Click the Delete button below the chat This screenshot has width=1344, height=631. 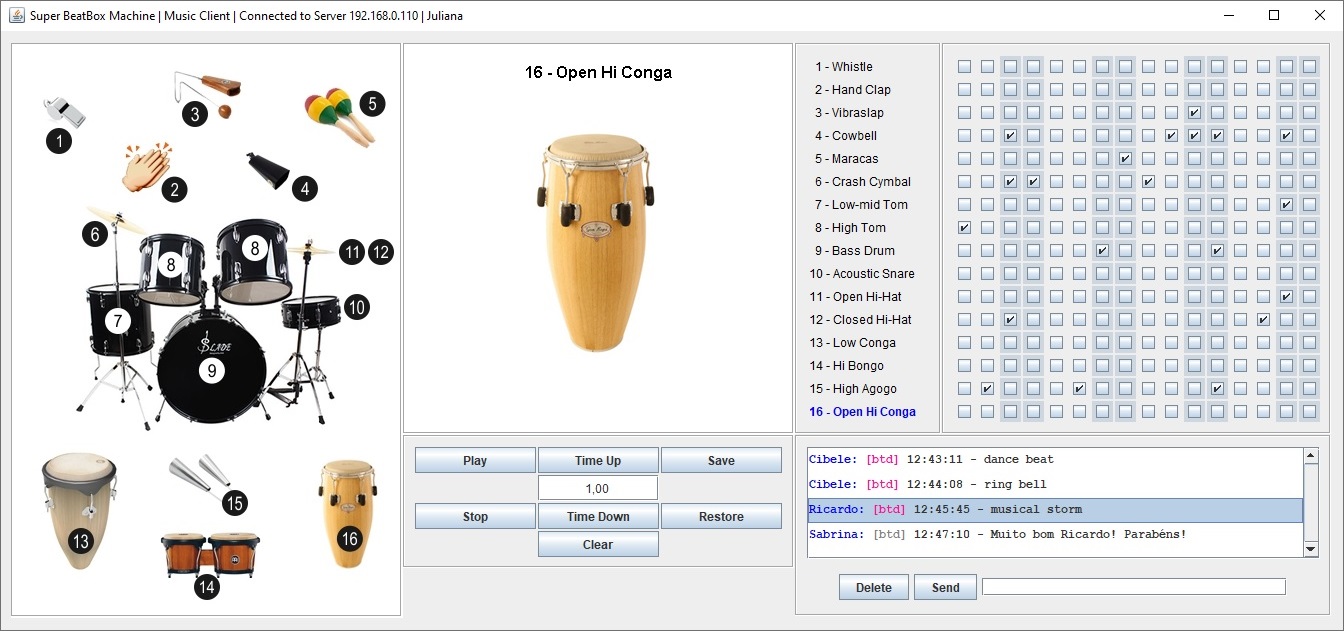pyautogui.click(x=874, y=587)
